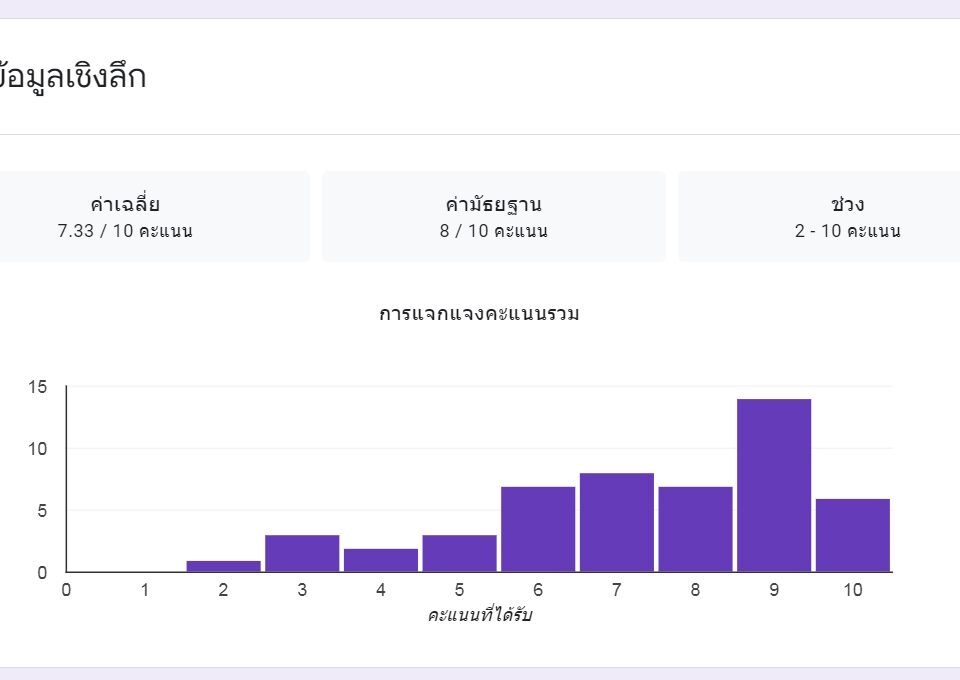This screenshot has height=680, width=960.
Task: Click the "ค่าเฉลี่ย" average label
Action: [x=125, y=204]
